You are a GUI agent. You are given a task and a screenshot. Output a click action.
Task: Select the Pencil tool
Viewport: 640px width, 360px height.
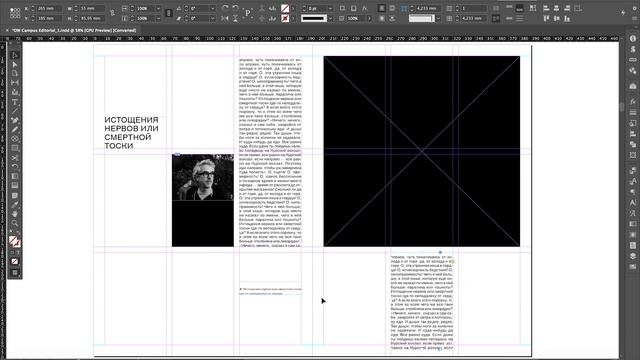point(15,129)
